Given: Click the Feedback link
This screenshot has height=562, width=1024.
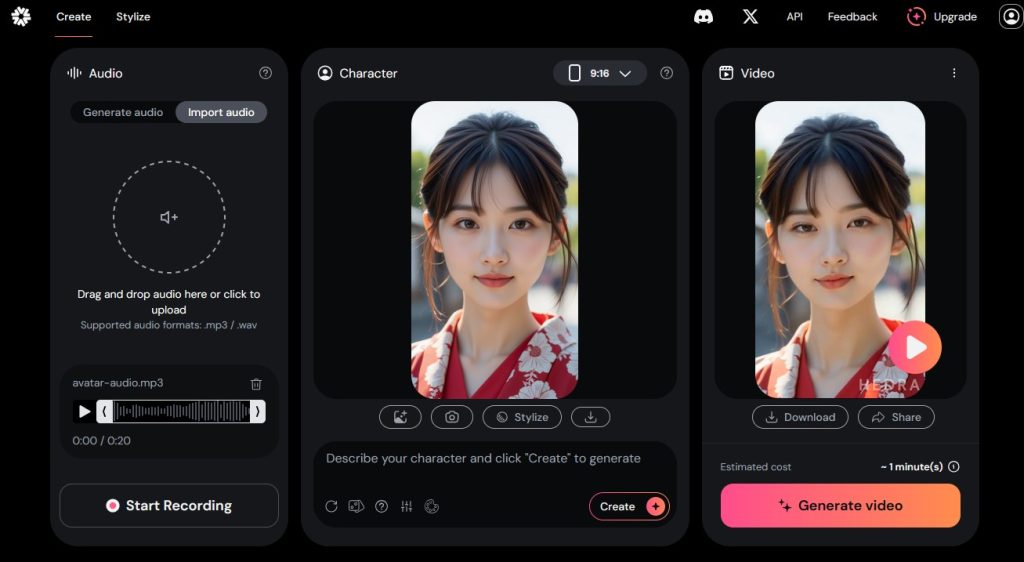Looking at the screenshot, I should click(x=852, y=17).
